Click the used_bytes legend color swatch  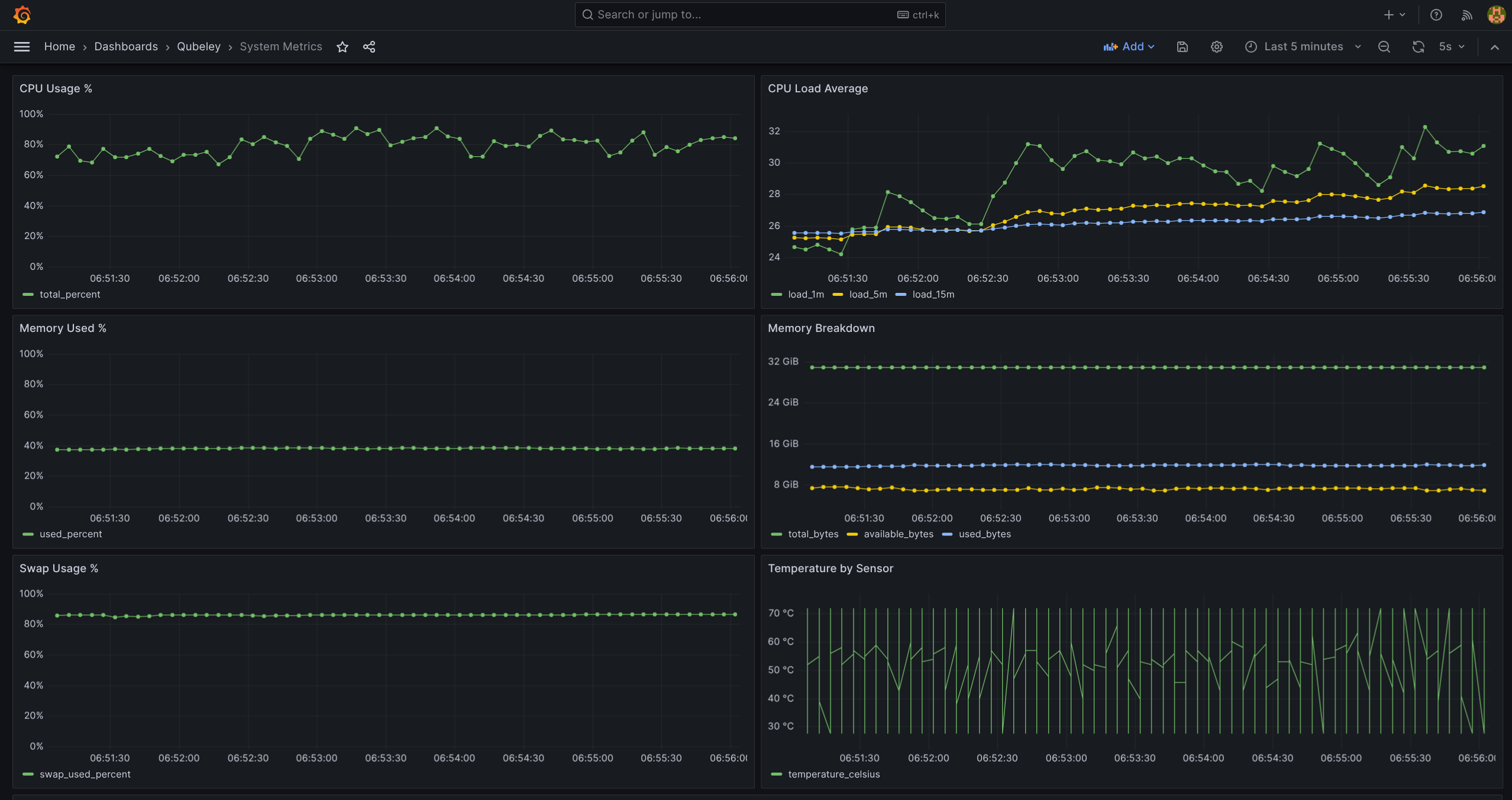click(947, 534)
